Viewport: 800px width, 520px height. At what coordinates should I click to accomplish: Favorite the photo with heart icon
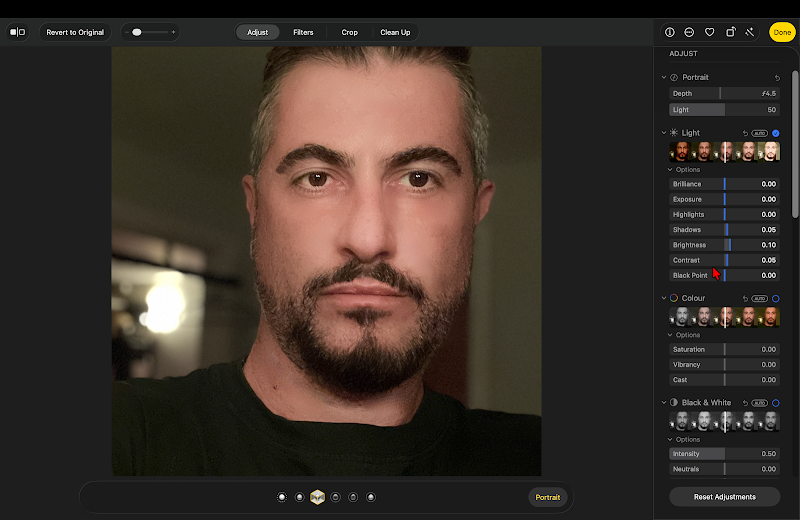(710, 32)
